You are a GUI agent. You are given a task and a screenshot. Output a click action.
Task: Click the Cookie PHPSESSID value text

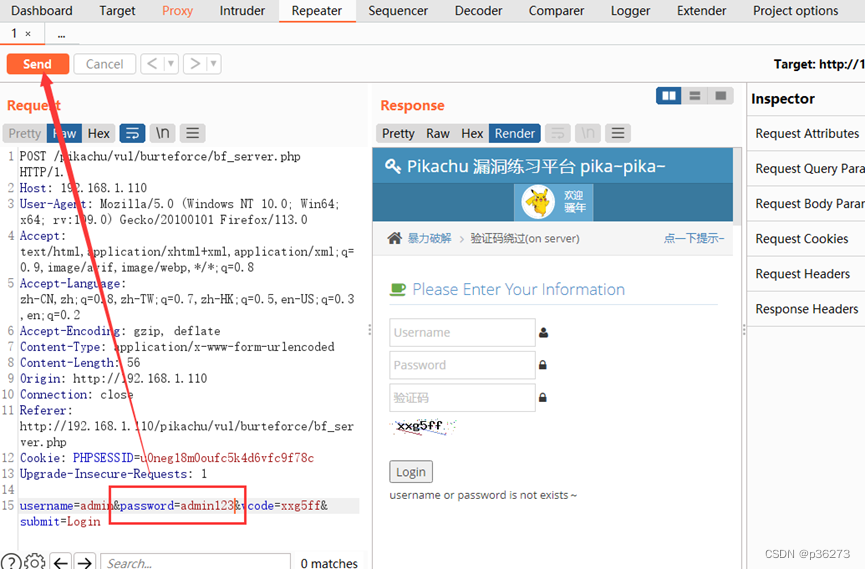(227, 458)
